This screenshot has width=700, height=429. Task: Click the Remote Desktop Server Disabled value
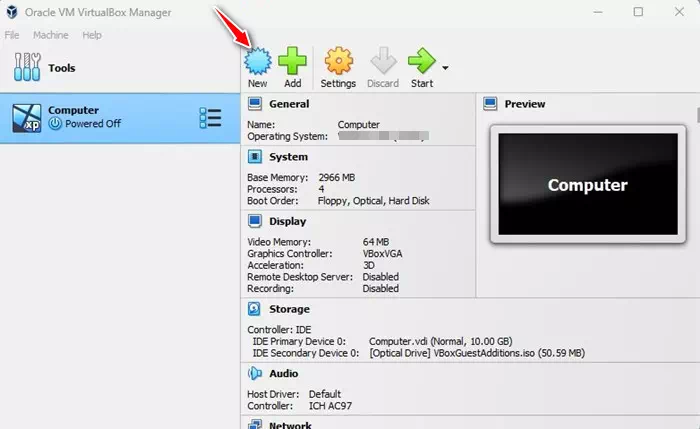point(380,277)
